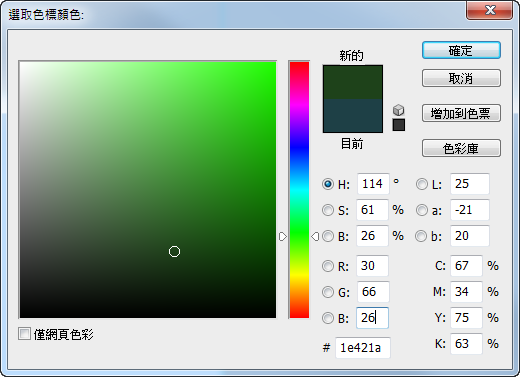Click the 選取色標顏色 dialog title
The height and width of the screenshot is (377, 520).
coord(46,15)
